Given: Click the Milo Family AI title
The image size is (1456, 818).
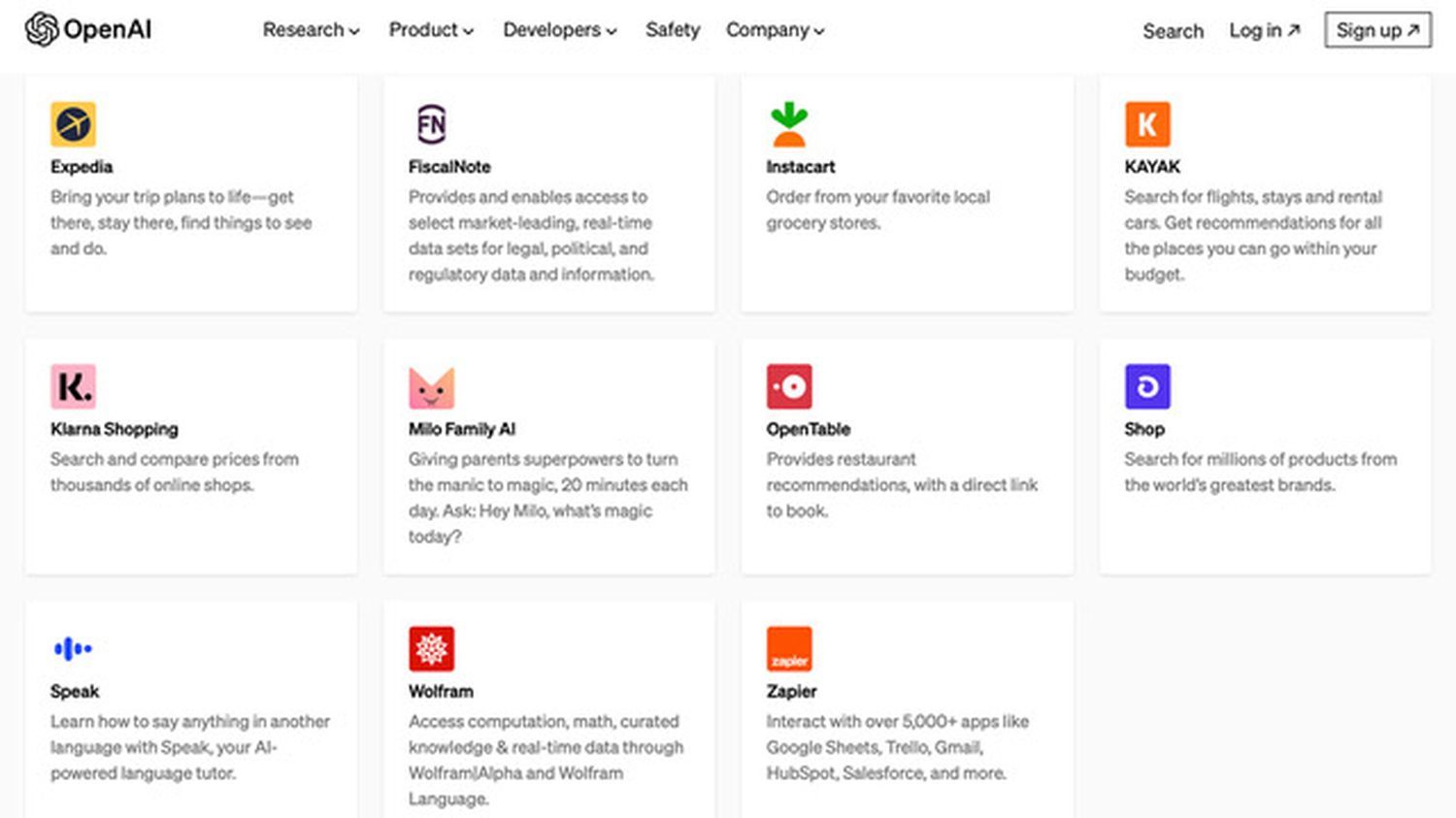Looking at the screenshot, I should coord(462,429).
